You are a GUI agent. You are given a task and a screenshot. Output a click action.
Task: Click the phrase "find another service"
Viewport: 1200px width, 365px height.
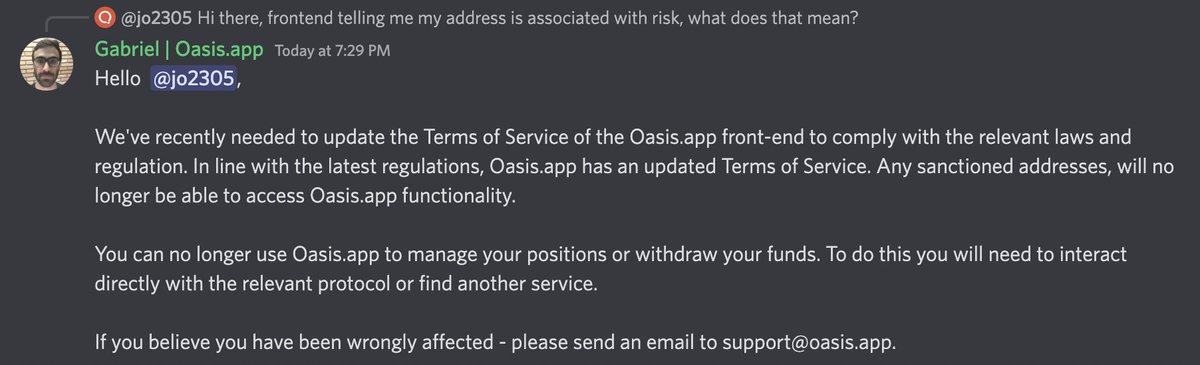(507, 283)
